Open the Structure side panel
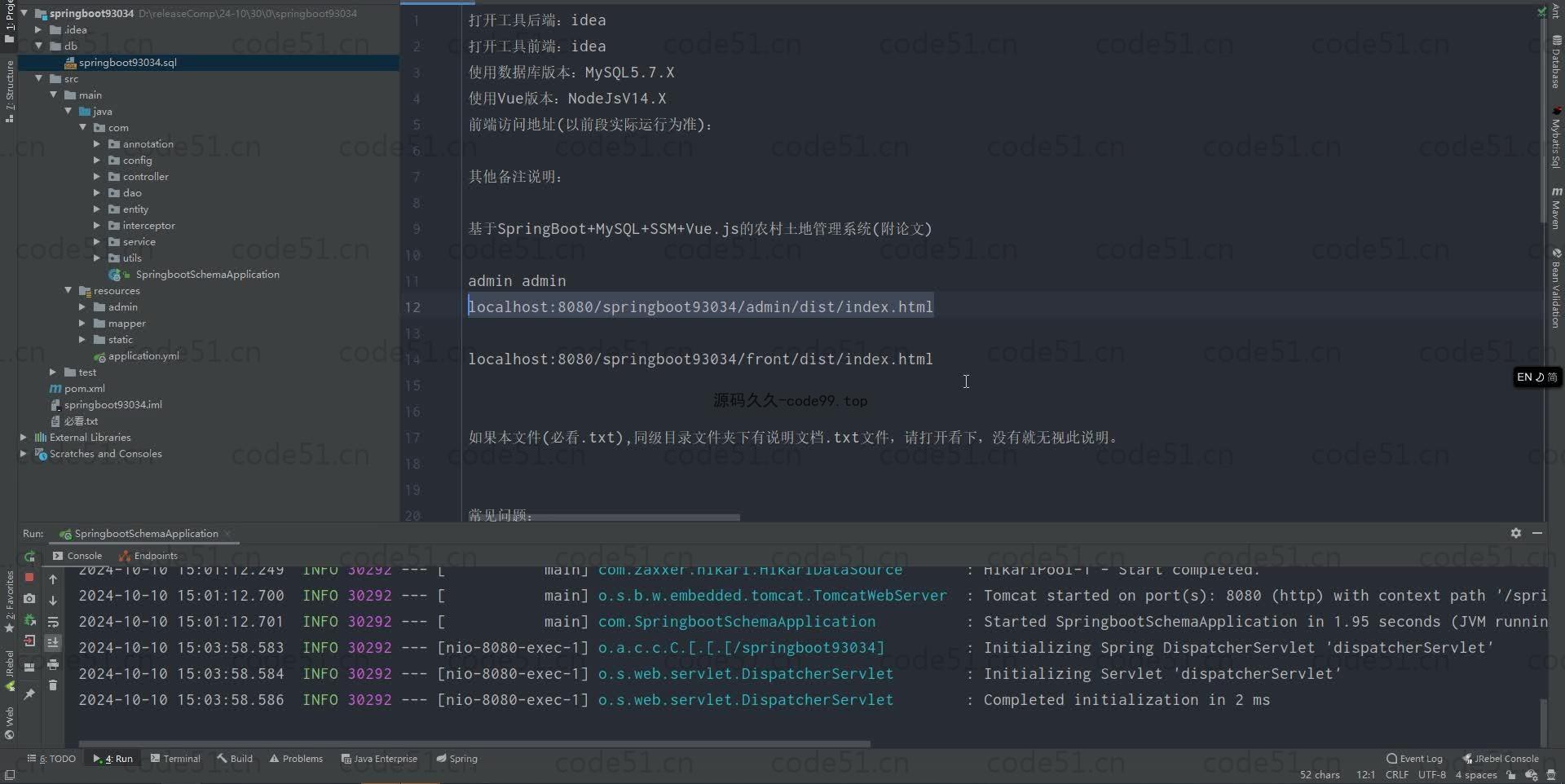The image size is (1565, 784). click(9, 91)
